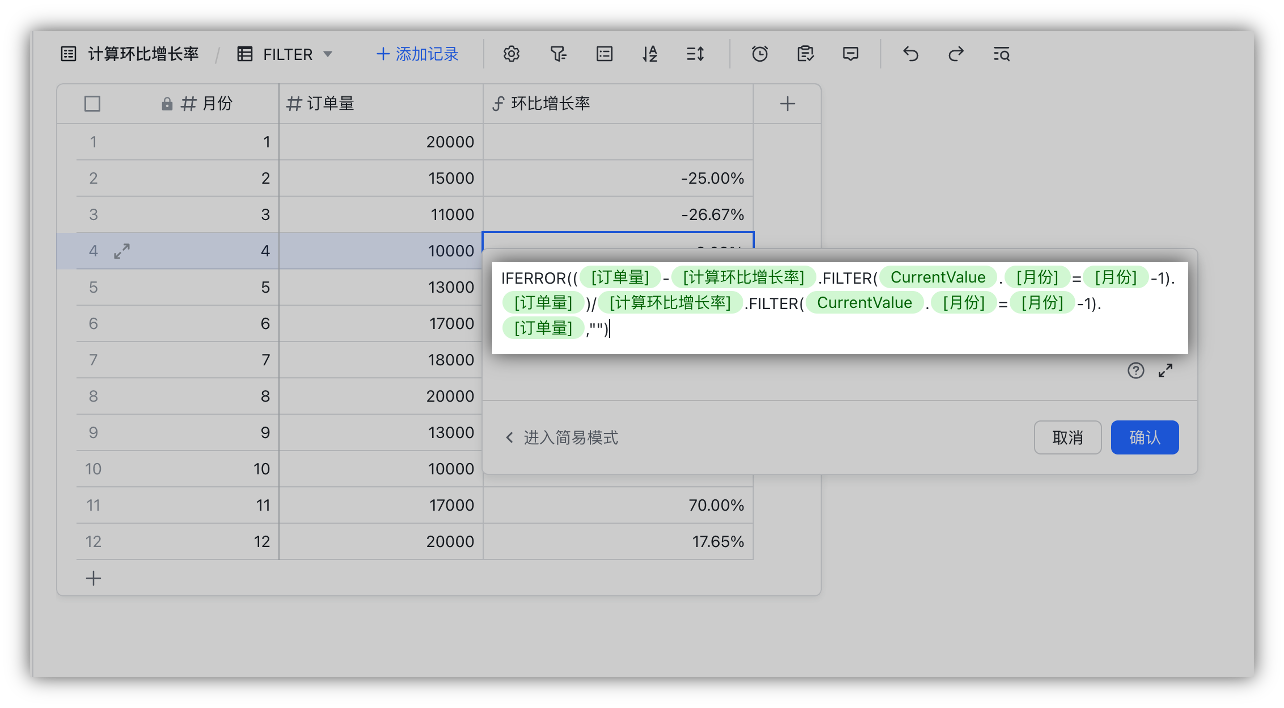Open the reminder alarm clock icon
Screen dimensions: 1284x708
tap(760, 53)
